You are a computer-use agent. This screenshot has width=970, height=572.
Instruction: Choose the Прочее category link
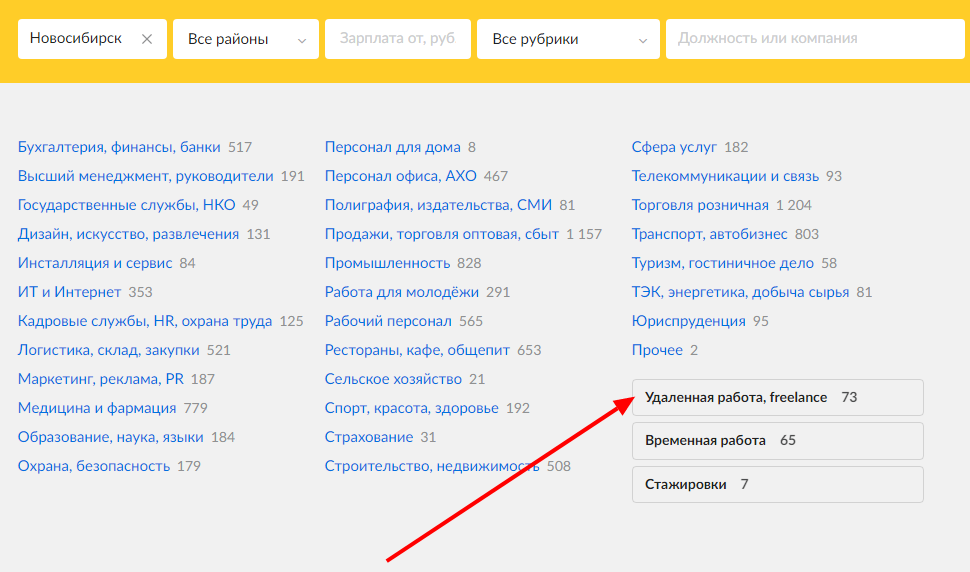pos(657,351)
